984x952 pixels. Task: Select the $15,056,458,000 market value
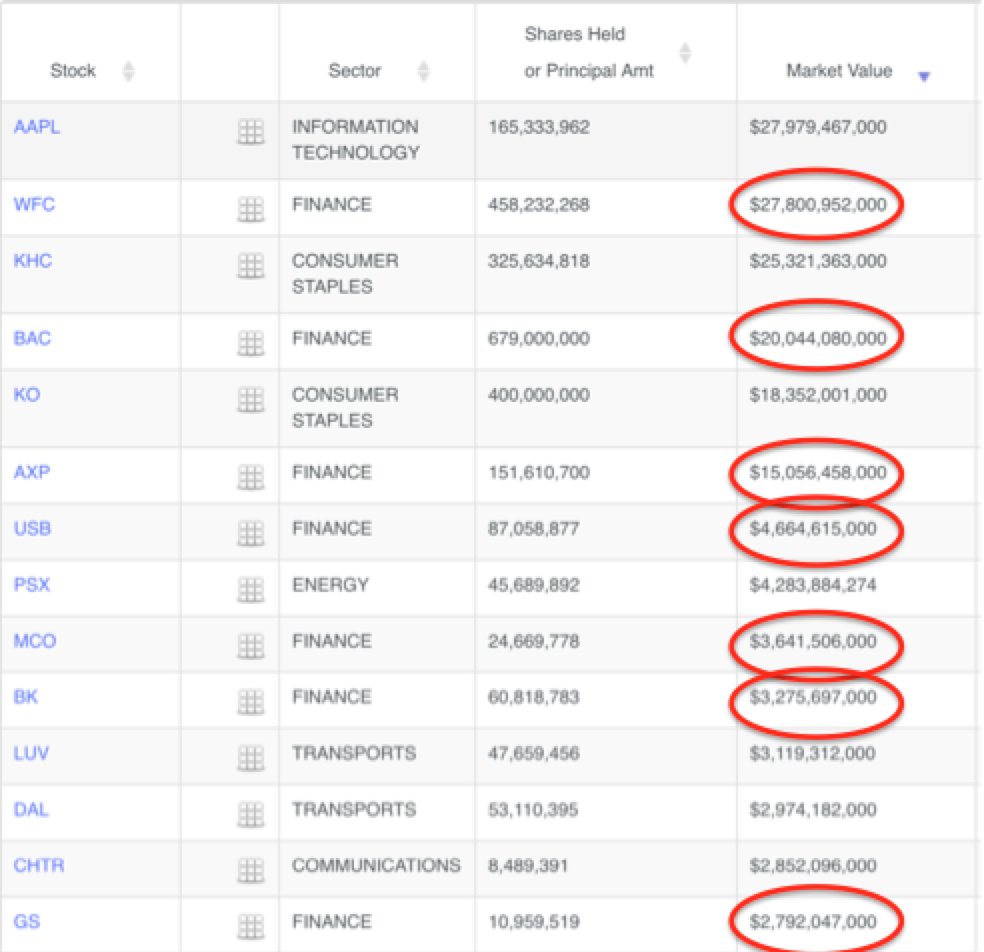click(x=818, y=472)
